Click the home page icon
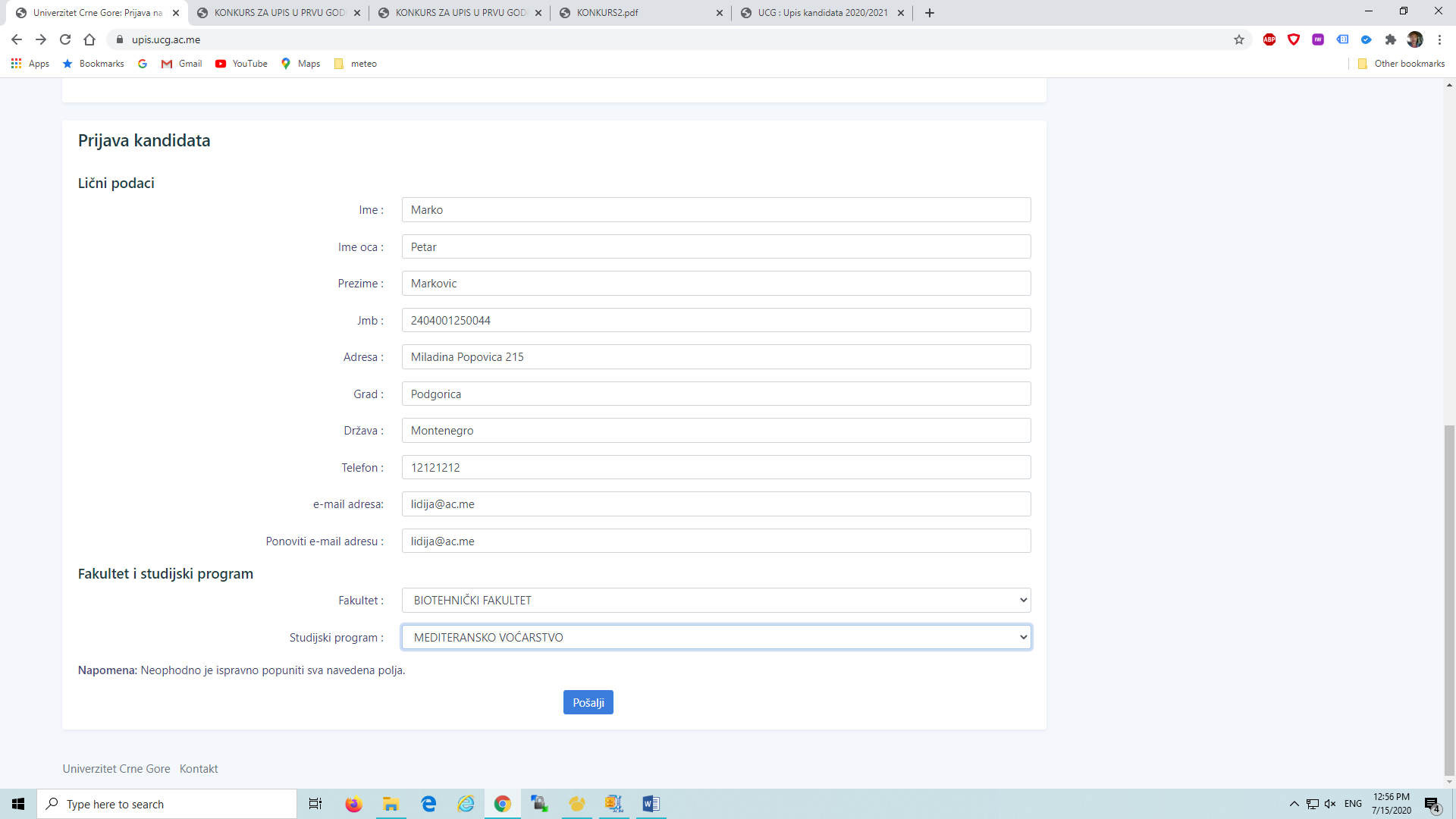This screenshot has width=1456, height=819. [x=89, y=39]
